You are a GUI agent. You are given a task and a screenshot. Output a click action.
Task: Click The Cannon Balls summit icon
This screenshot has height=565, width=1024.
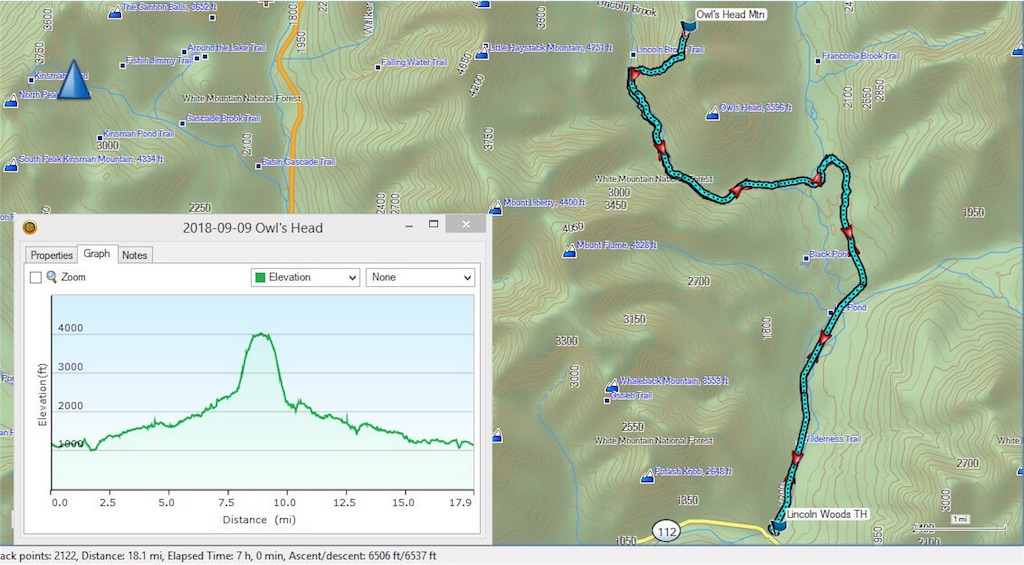(x=115, y=12)
